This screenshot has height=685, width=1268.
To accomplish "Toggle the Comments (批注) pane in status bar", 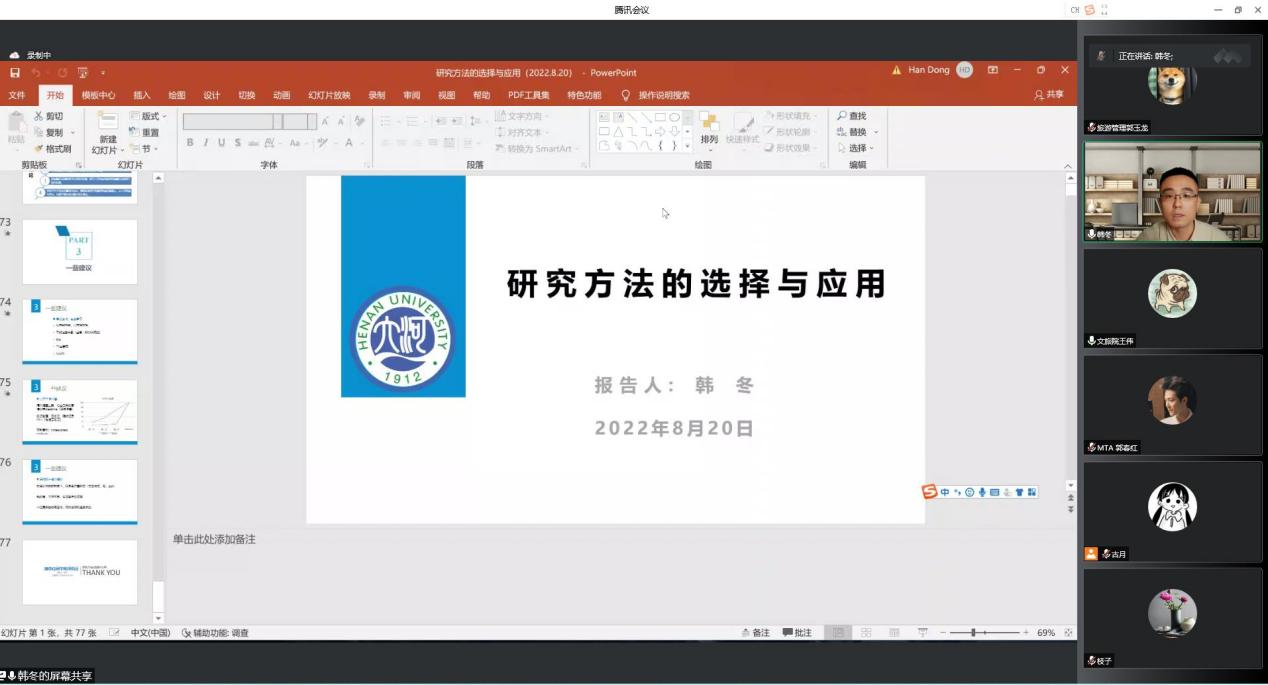I will (x=797, y=633).
